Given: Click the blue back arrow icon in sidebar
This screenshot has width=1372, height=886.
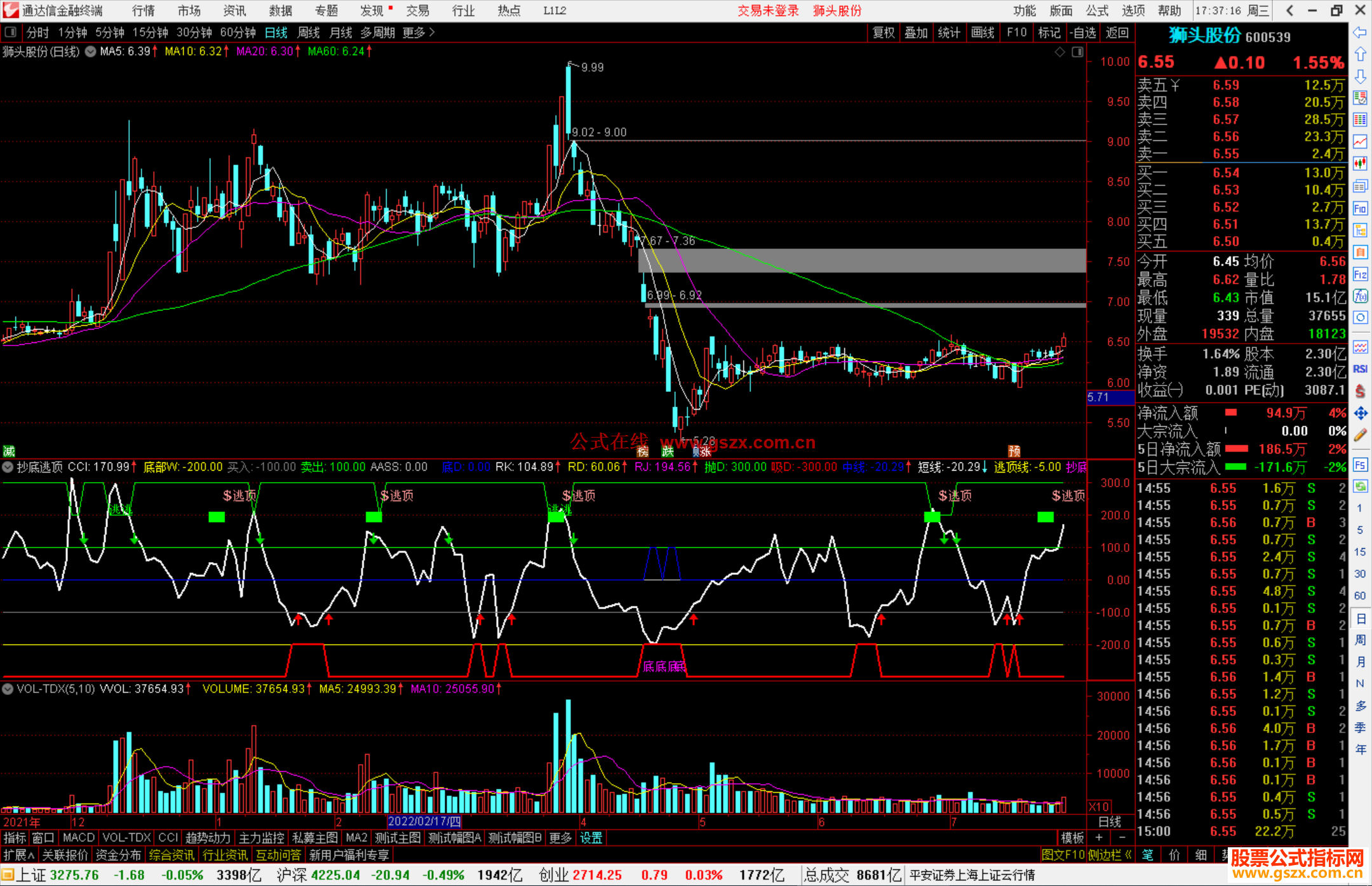Looking at the screenshot, I should point(1360,32).
